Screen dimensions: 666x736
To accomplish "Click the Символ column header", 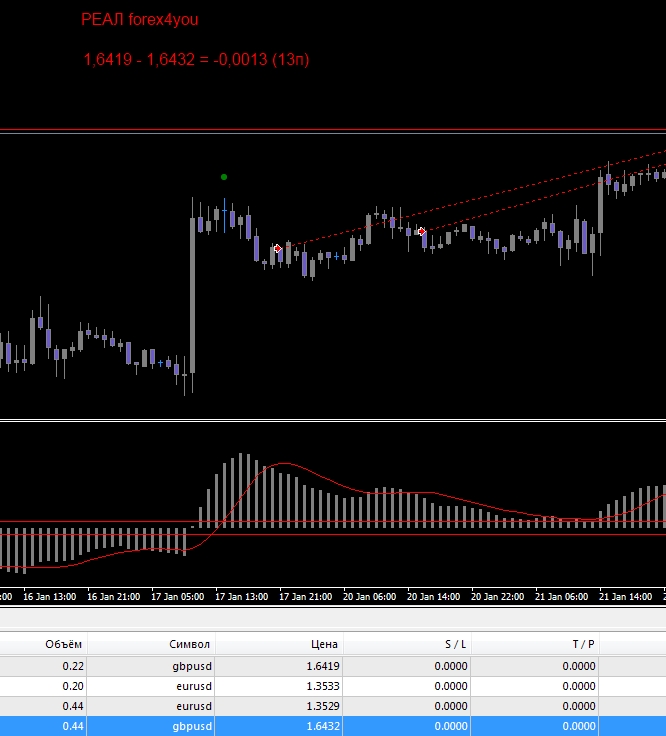I will (x=151, y=644).
